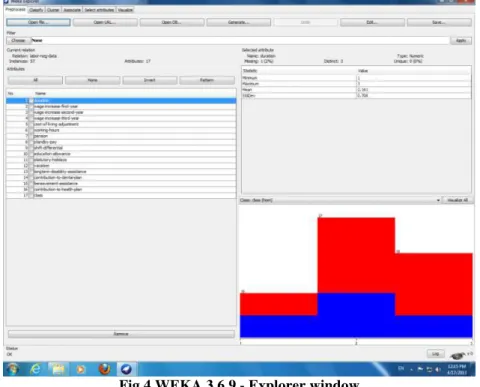Tick the working-hours attribute checkbox
The image size is (480, 387).
click(x=31, y=130)
